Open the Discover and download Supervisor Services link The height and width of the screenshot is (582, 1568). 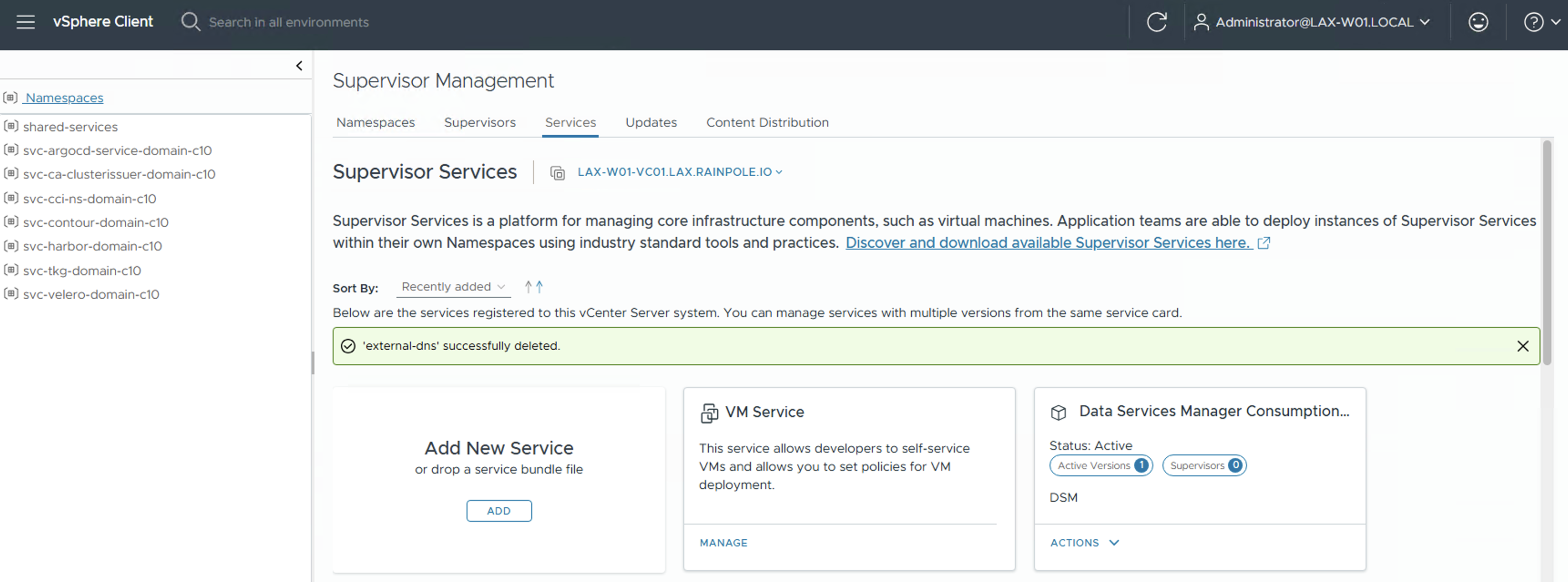click(x=1048, y=243)
